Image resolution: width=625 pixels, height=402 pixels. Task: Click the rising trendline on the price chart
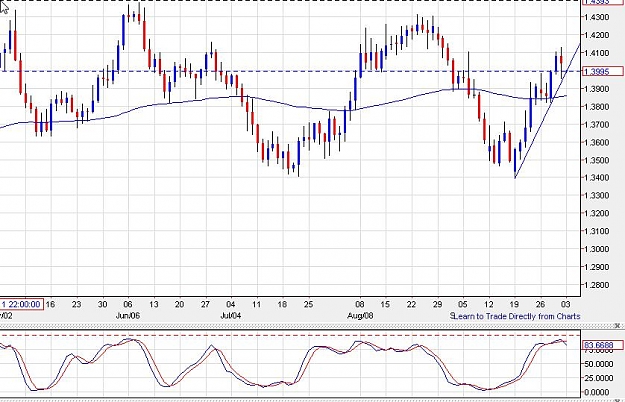pyautogui.click(x=546, y=112)
